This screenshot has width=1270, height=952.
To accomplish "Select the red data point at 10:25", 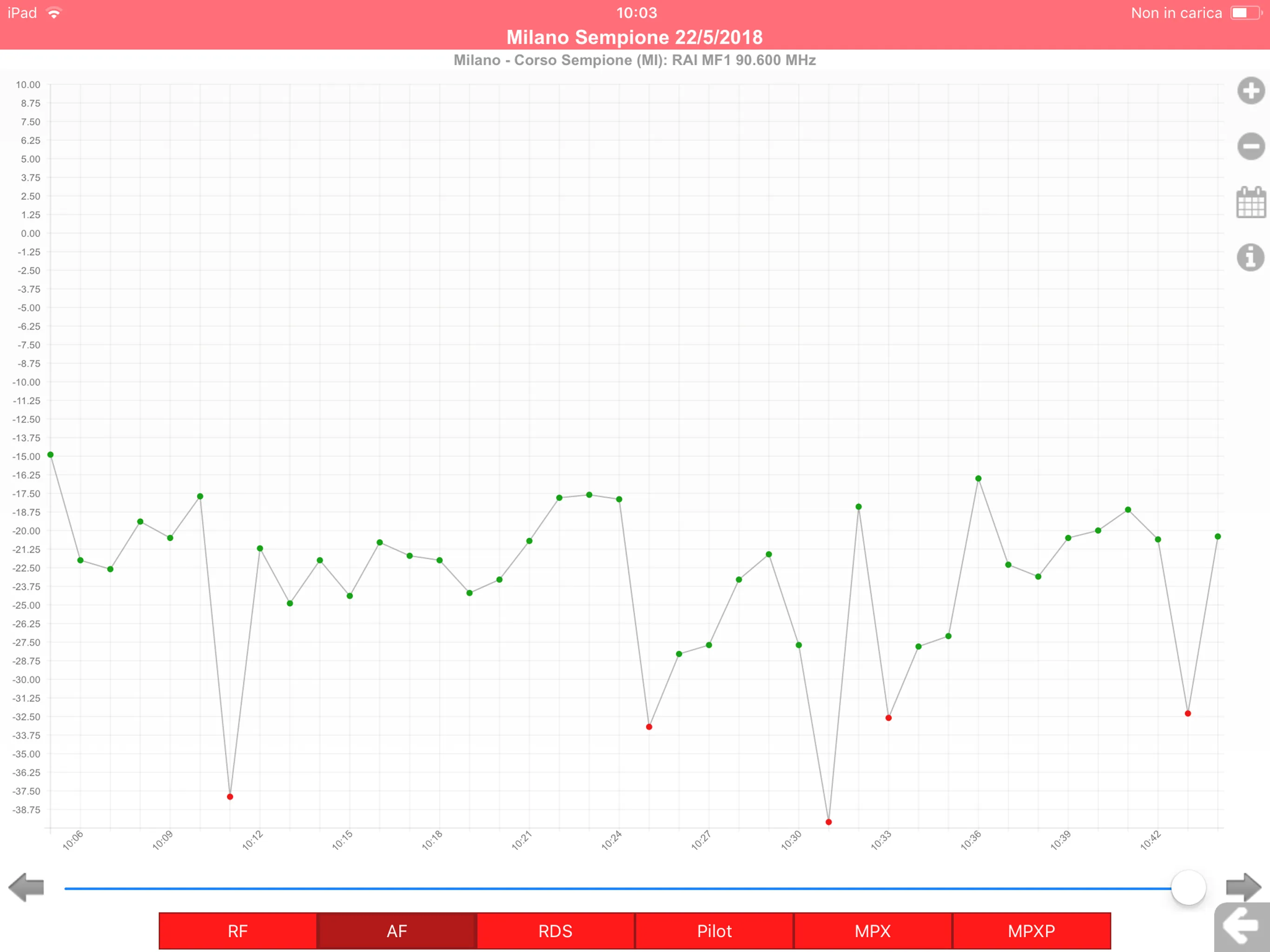I will [649, 727].
